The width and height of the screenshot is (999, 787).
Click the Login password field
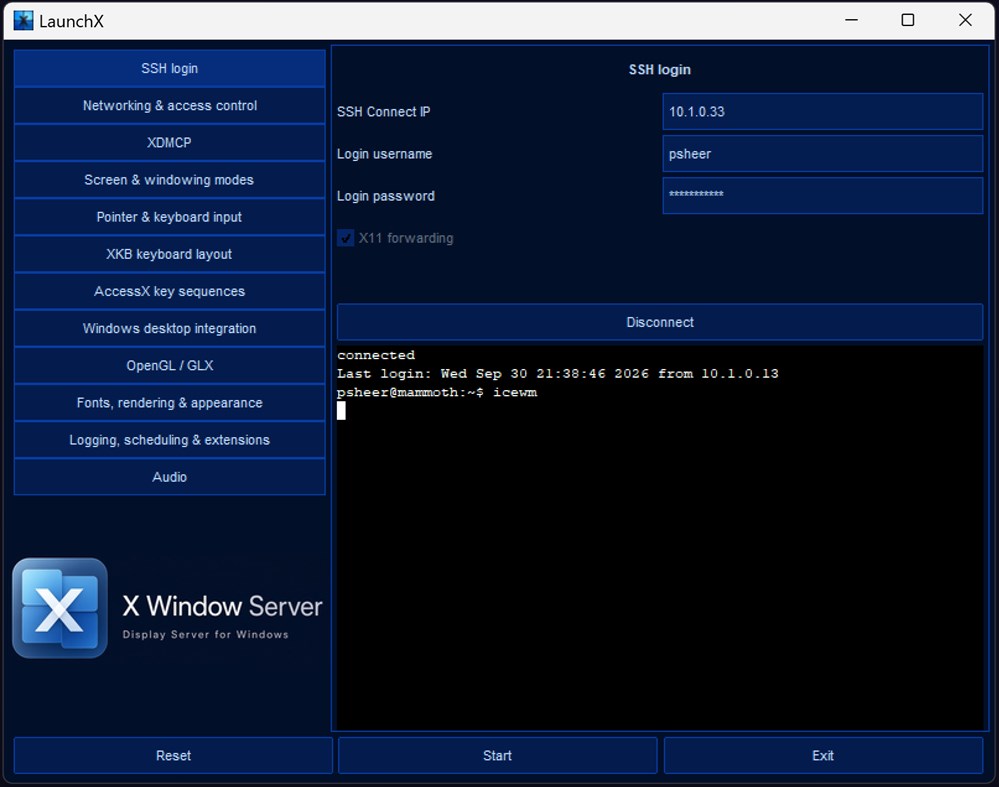tap(823, 196)
